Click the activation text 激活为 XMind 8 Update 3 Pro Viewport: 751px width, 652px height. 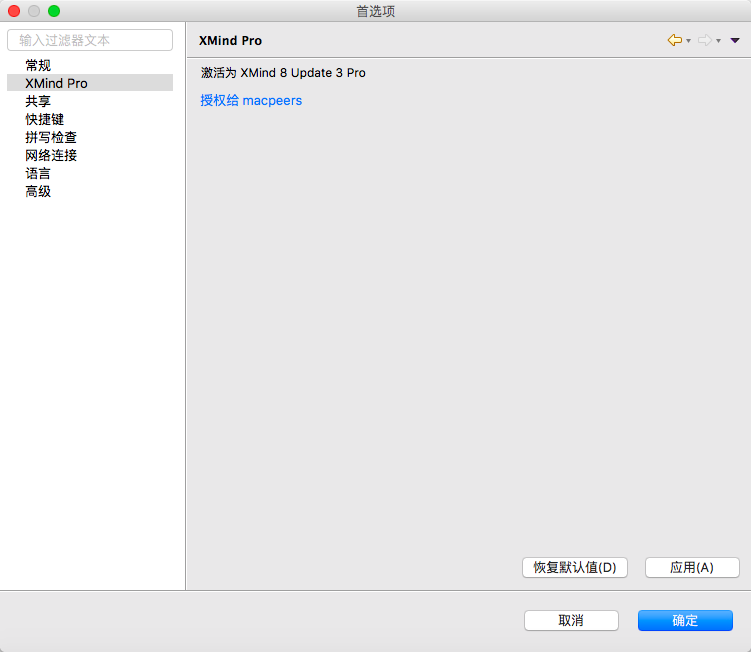283,73
